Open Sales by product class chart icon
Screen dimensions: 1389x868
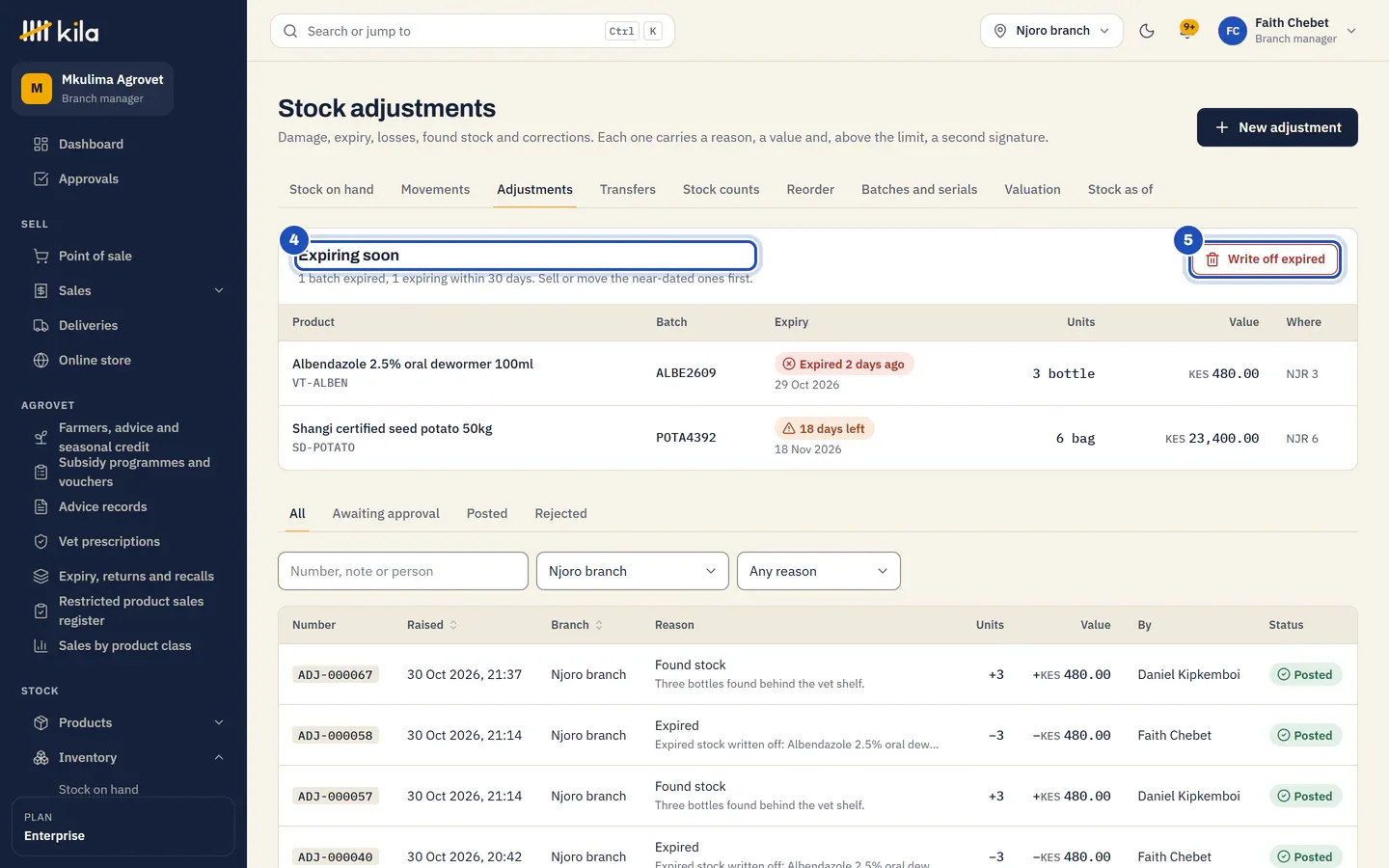tap(41, 646)
